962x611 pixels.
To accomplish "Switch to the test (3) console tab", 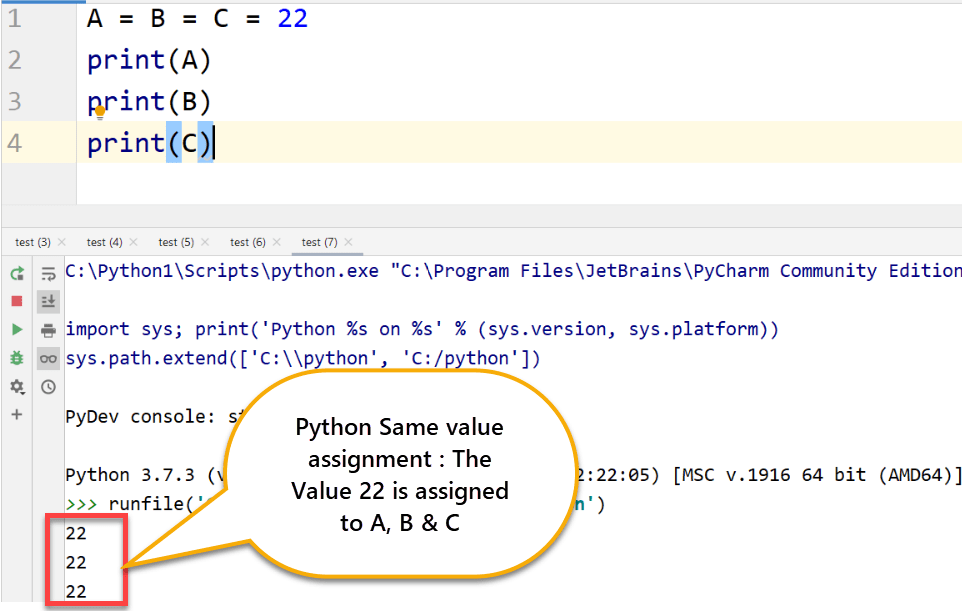I will (x=32, y=242).
